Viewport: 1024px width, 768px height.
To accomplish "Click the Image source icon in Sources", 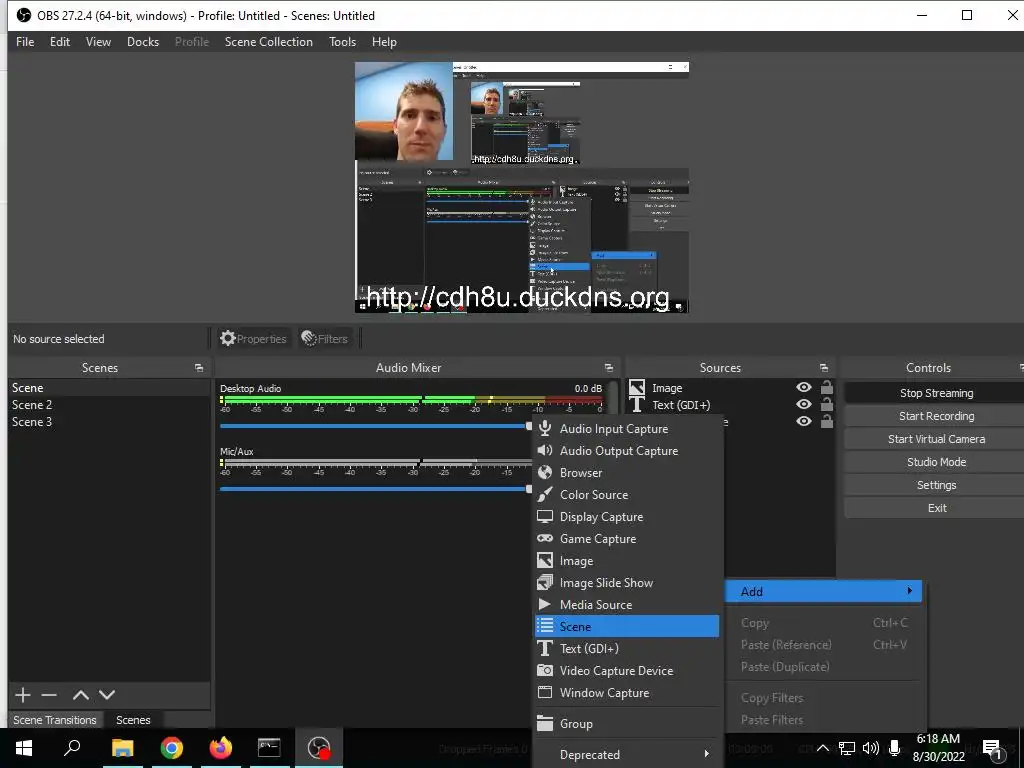I will (637, 387).
